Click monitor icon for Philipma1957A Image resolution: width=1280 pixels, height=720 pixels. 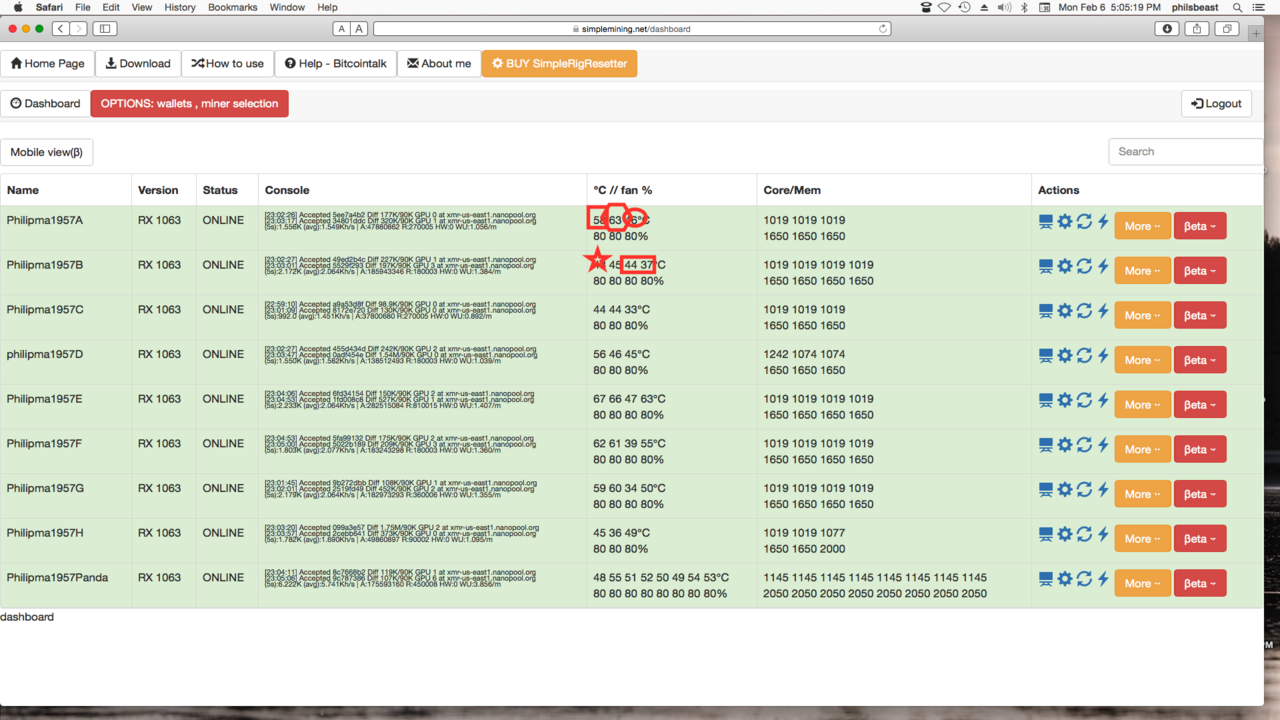point(1046,221)
